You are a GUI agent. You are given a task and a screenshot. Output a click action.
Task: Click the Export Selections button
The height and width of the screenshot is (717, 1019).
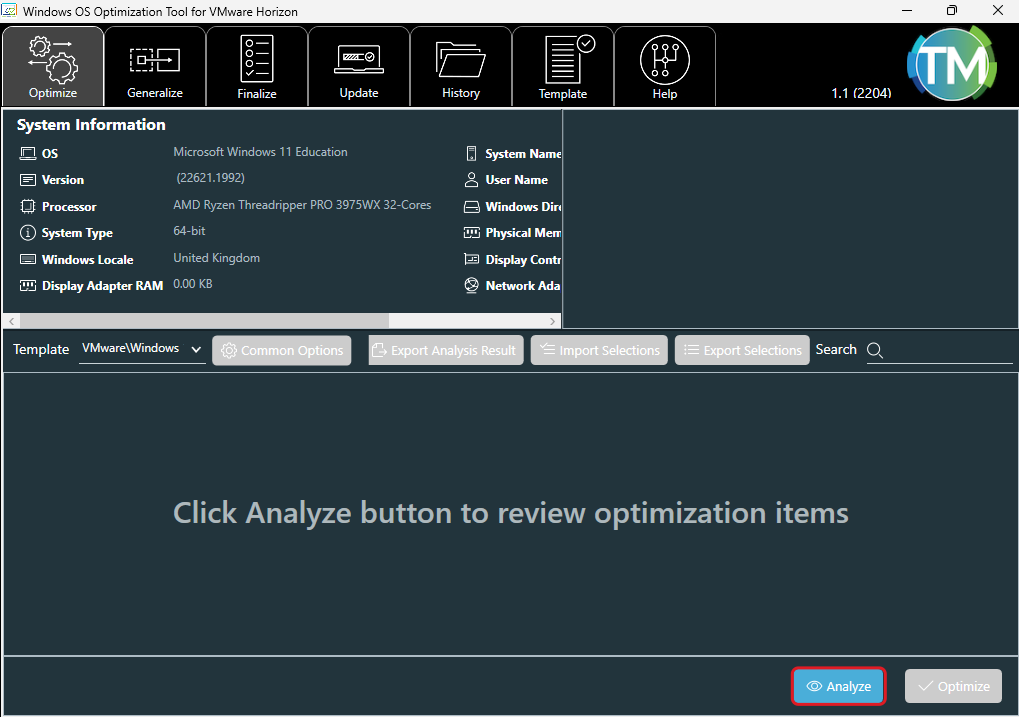(742, 351)
